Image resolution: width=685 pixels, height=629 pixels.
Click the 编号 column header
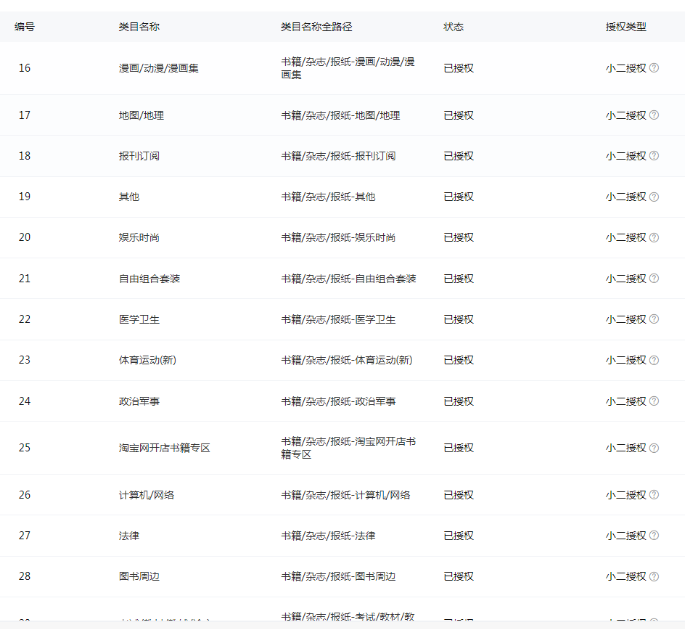click(x=25, y=27)
